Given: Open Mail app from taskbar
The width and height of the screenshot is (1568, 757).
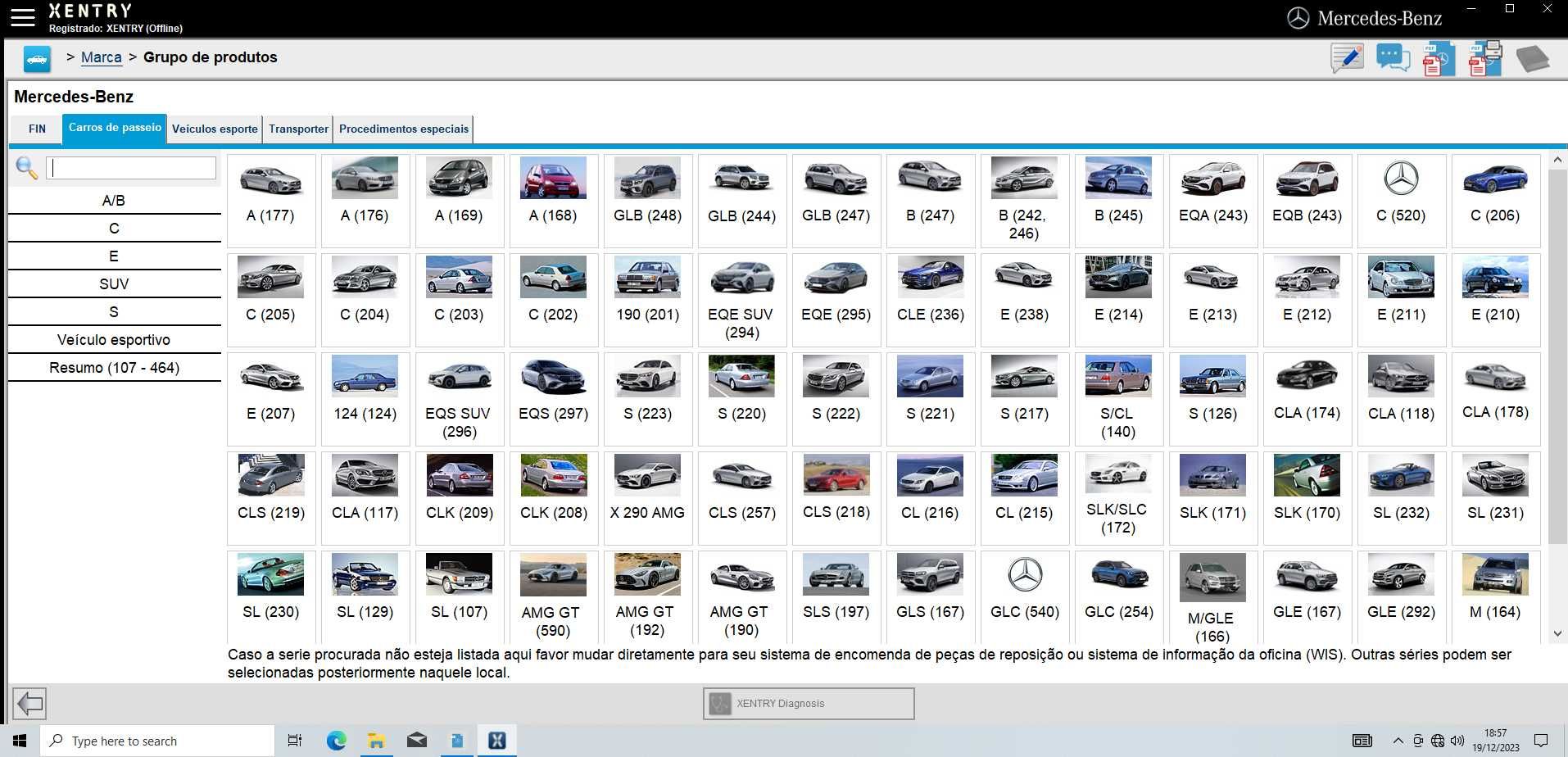Looking at the screenshot, I should 416,741.
